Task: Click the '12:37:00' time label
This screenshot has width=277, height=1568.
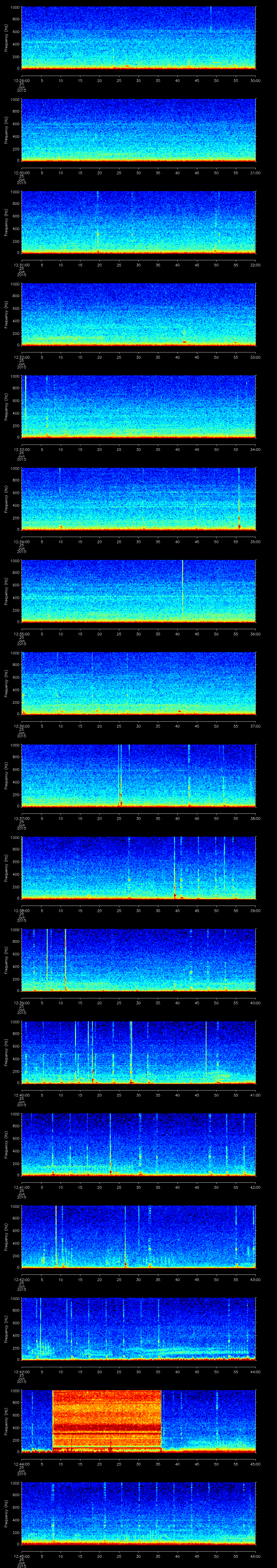Action: pos(22,818)
